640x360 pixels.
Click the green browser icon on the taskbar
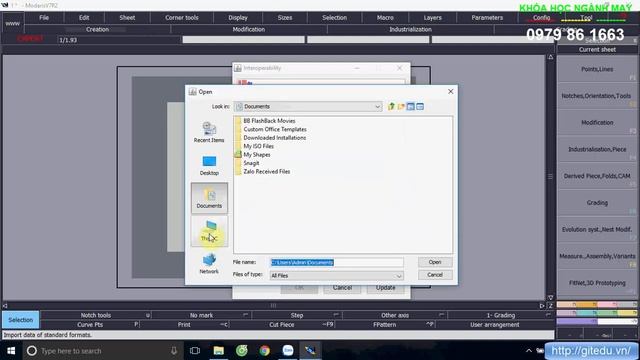[242, 351]
